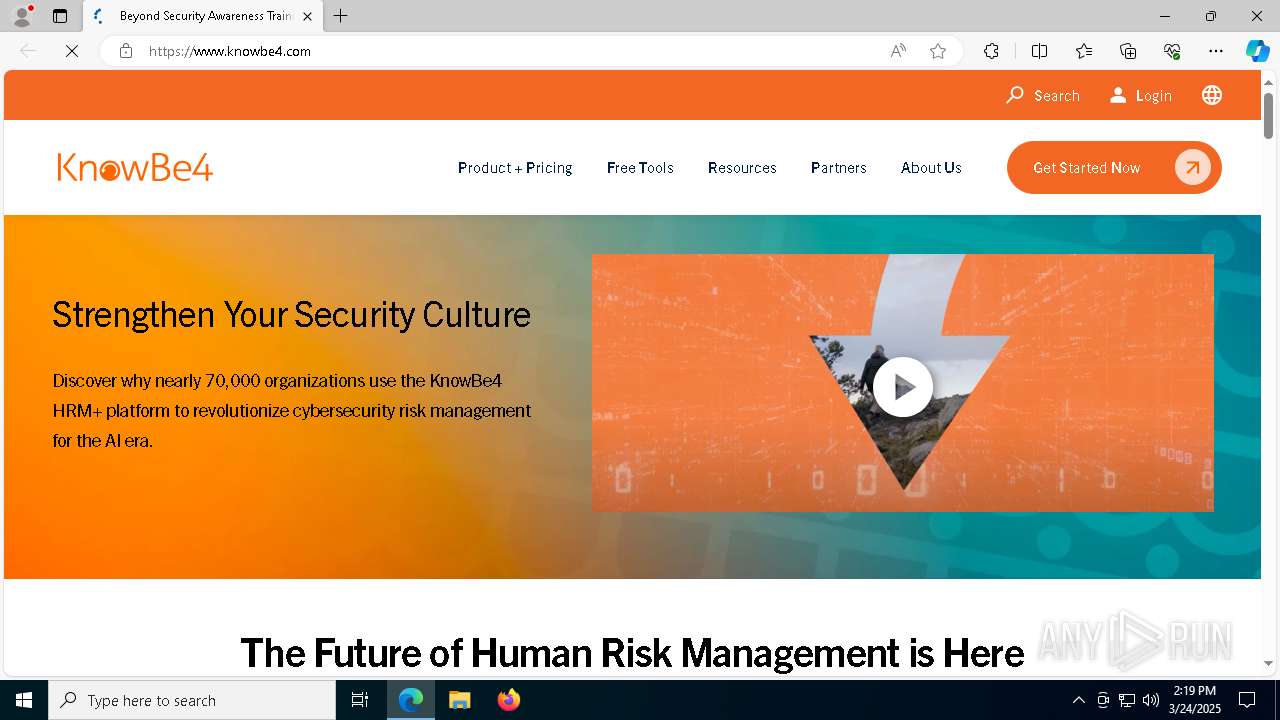Open a new browser tab

pos(341,16)
